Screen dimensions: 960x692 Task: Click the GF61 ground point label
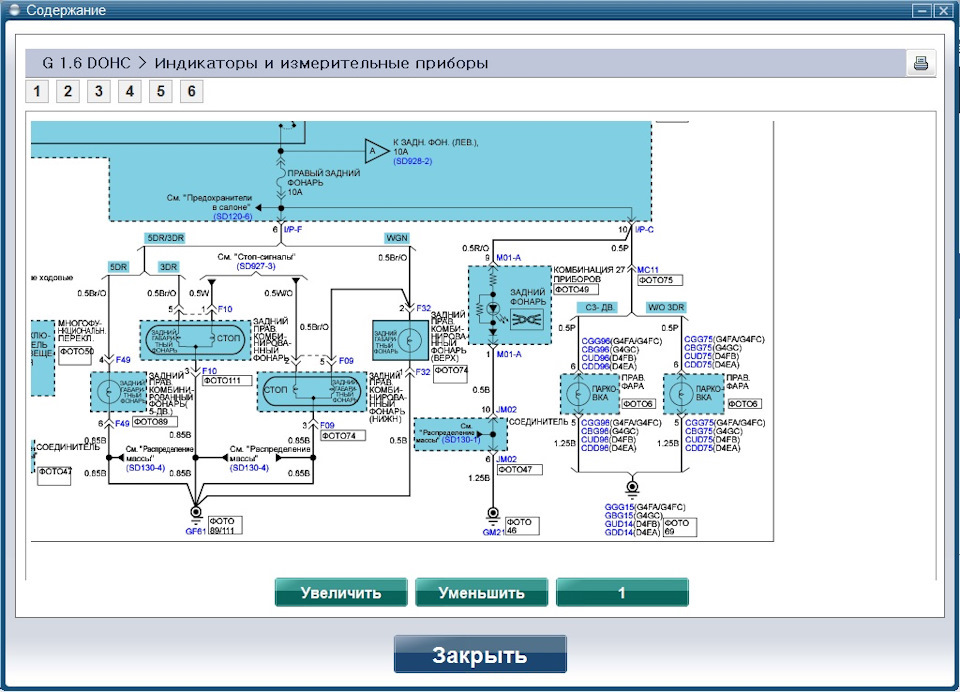pyautogui.click(x=195, y=532)
